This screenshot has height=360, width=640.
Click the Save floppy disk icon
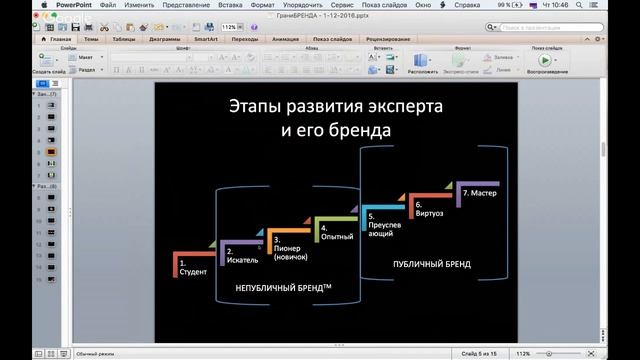76,27
